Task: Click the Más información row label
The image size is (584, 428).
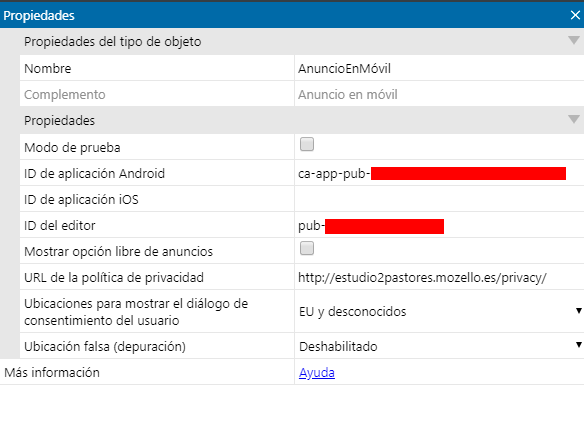Action: [x=52, y=372]
